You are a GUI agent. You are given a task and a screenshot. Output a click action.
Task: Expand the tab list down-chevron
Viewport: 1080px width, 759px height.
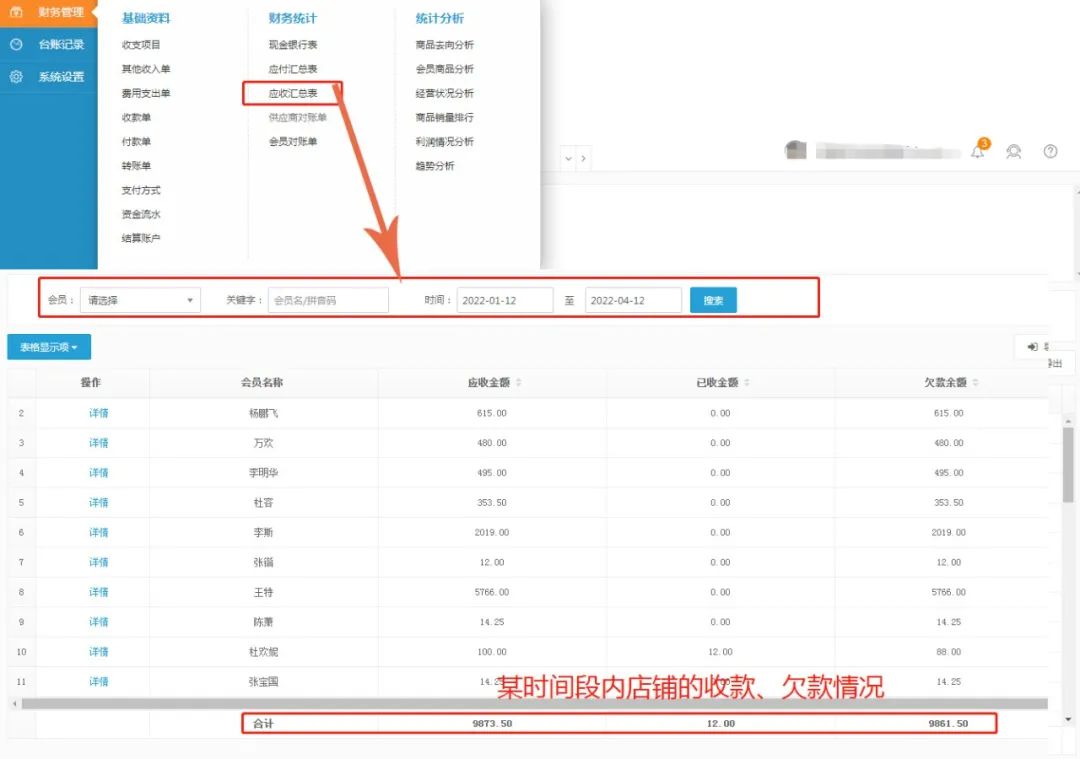568,158
